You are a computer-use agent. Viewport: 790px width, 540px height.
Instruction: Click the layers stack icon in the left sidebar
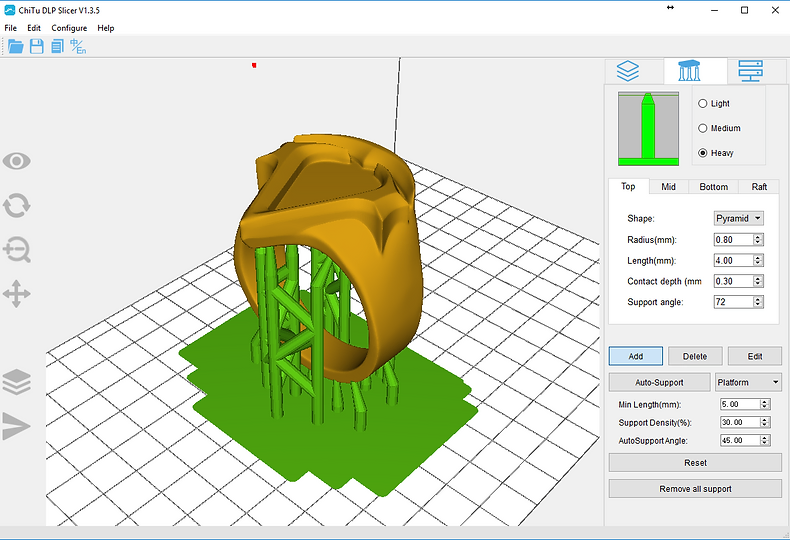17,382
